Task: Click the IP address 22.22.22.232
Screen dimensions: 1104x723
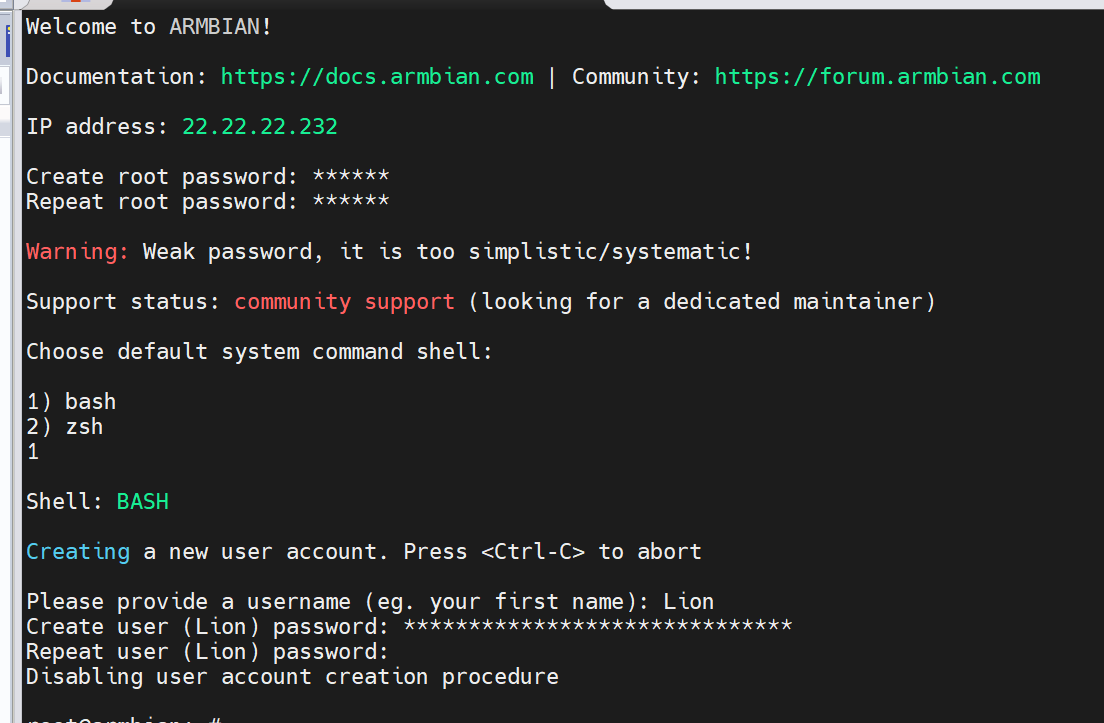Action: [260, 127]
